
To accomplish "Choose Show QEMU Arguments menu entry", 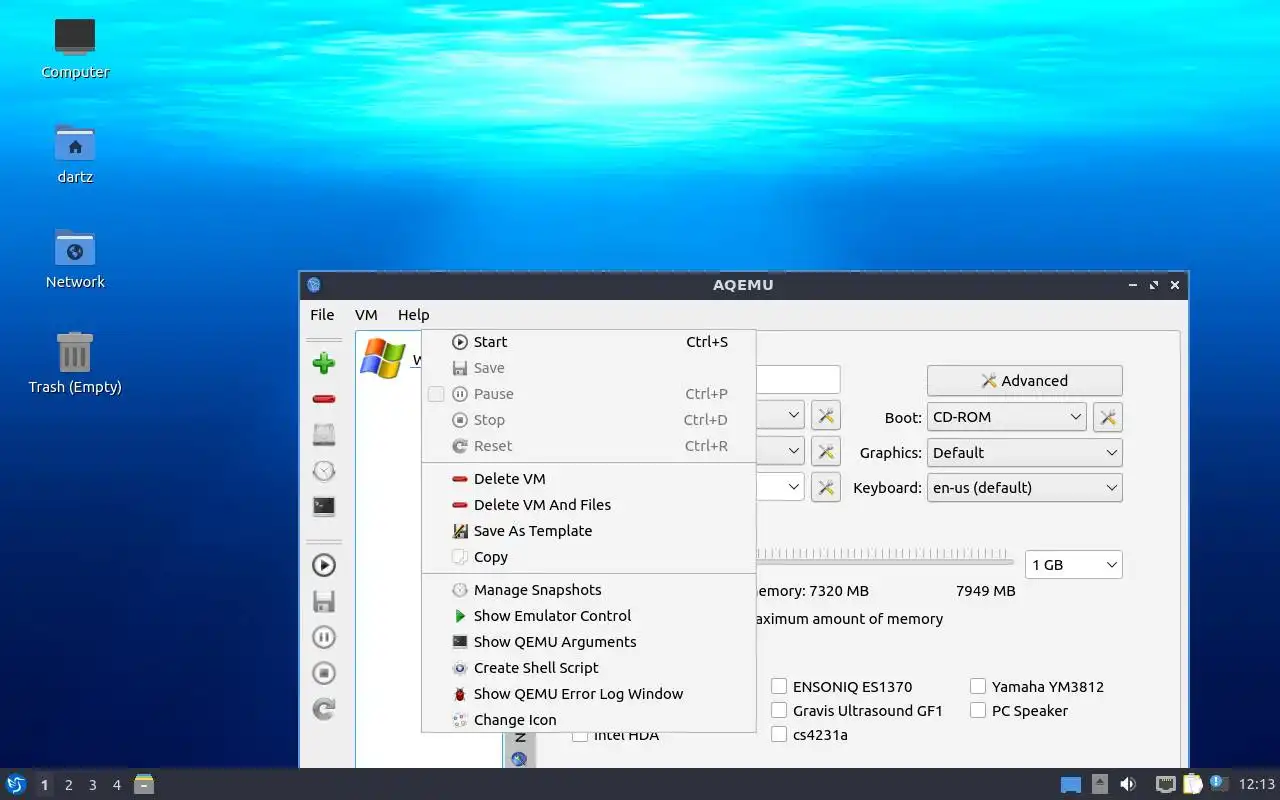I will click(588, 642).
